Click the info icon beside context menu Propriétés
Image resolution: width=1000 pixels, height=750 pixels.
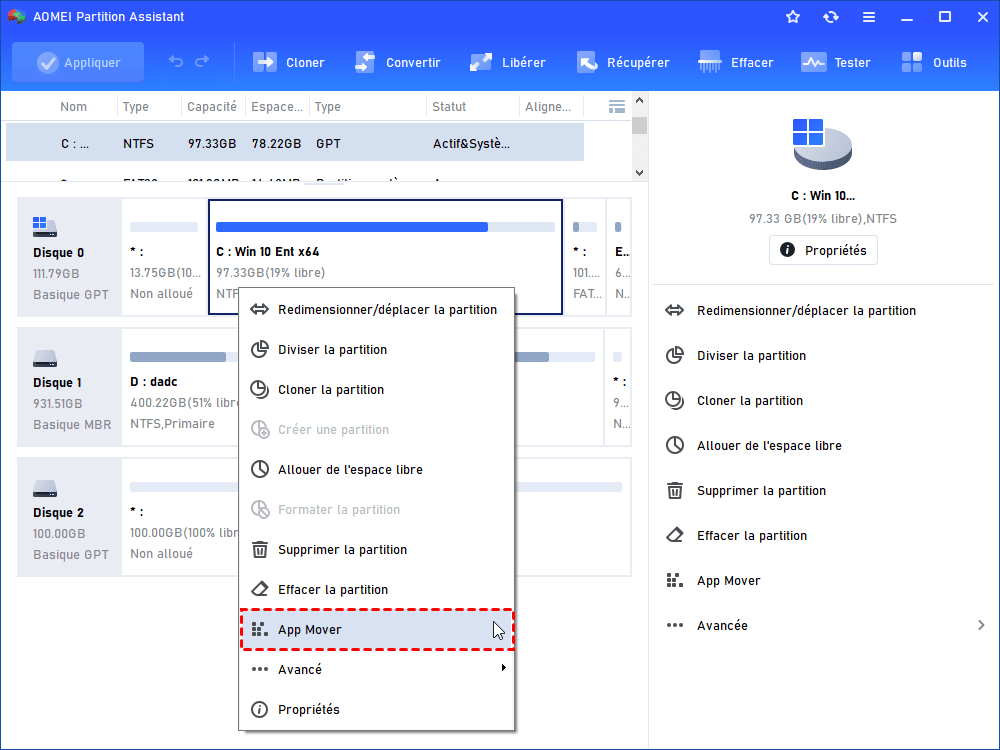coord(260,710)
